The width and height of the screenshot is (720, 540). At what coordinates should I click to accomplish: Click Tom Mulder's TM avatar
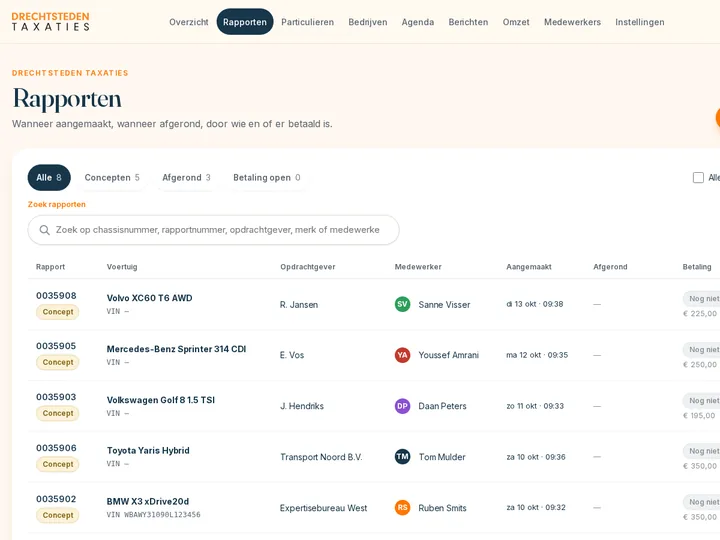[402, 457]
